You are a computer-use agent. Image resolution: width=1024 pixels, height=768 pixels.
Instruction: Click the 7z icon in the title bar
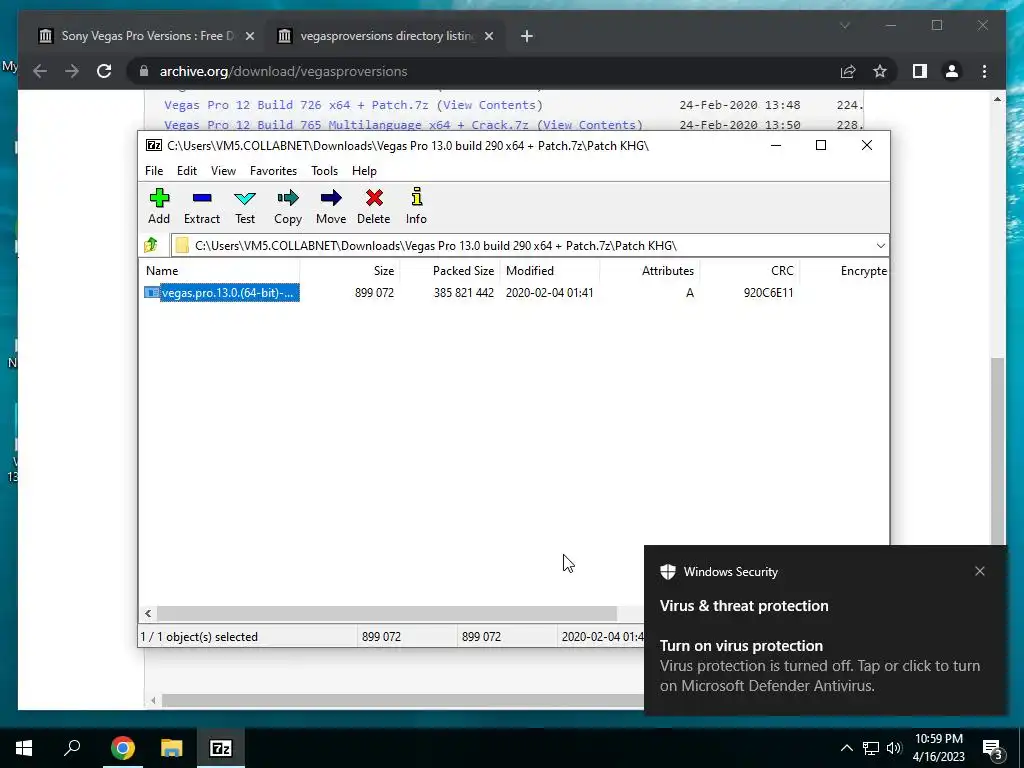tap(154, 145)
